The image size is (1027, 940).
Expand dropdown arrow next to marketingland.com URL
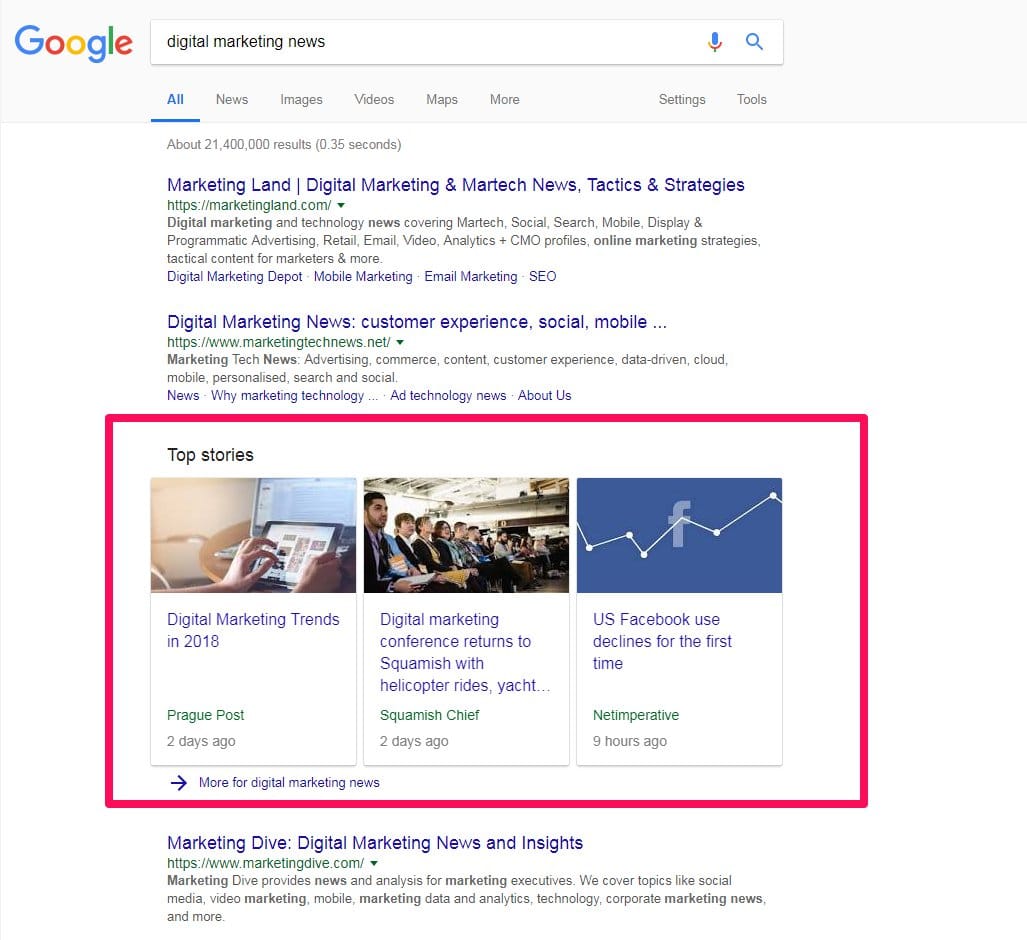tap(341, 206)
